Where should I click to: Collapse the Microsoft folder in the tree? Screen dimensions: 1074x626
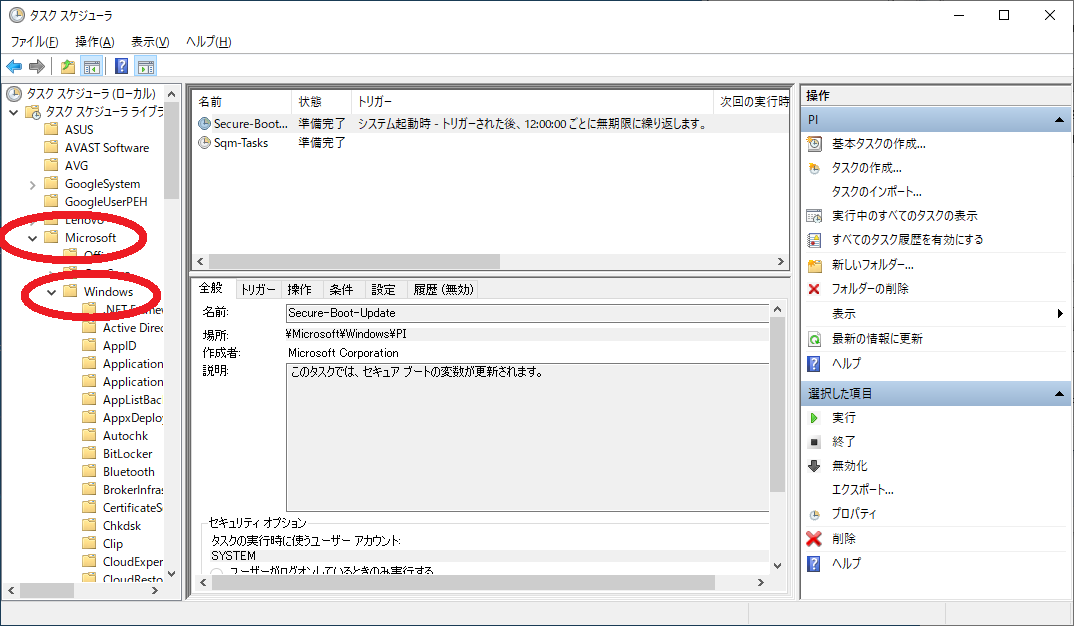click(x=33, y=238)
